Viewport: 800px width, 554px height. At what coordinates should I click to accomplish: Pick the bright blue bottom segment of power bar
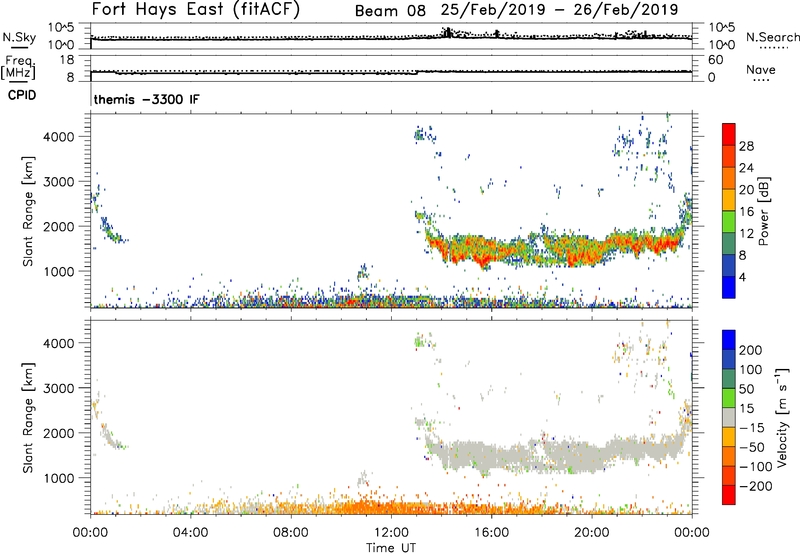pyautogui.click(x=729, y=288)
